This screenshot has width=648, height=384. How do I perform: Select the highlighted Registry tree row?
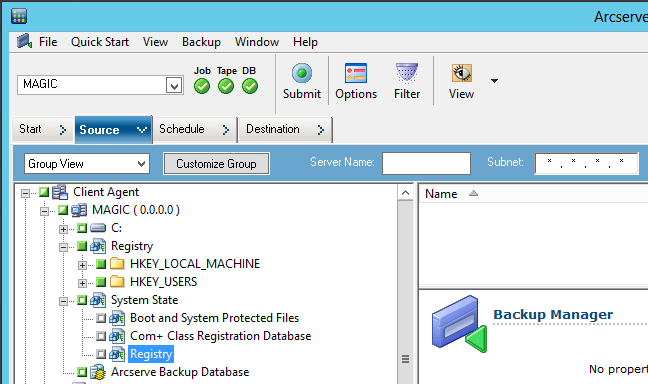(151, 354)
